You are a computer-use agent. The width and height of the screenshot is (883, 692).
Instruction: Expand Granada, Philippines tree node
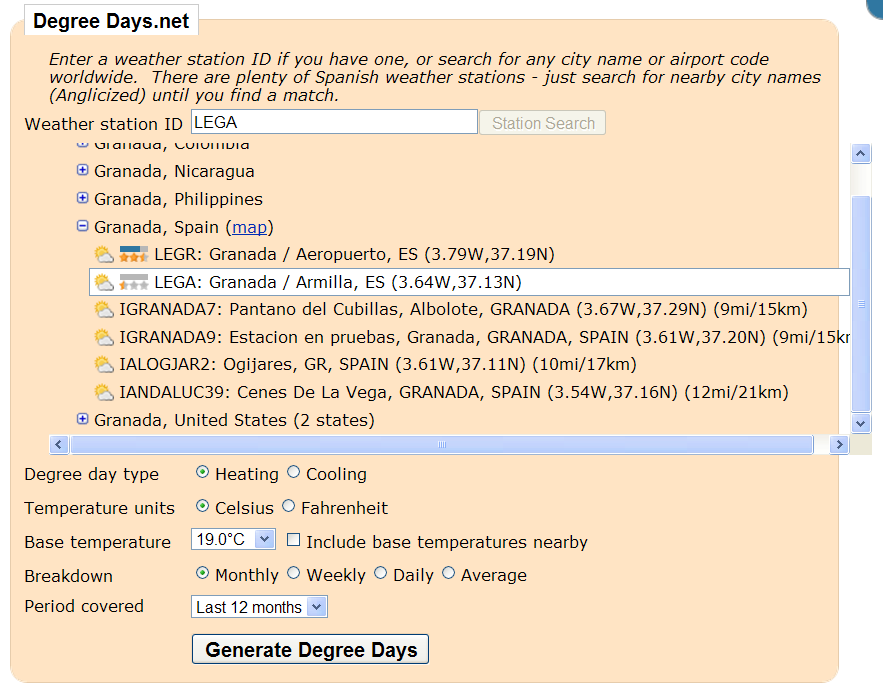pyautogui.click(x=83, y=199)
